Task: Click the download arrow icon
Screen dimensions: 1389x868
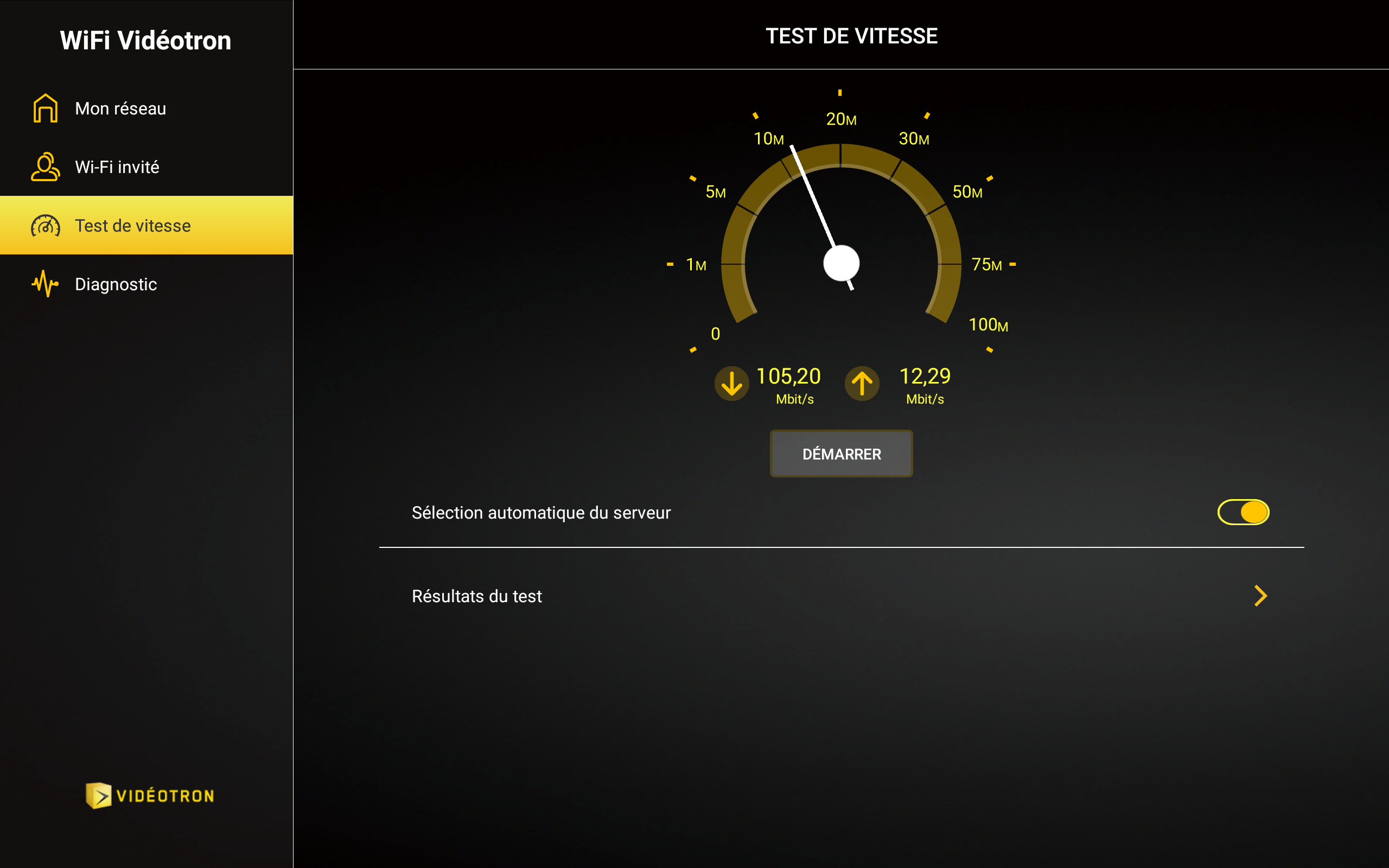Action: 732,384
